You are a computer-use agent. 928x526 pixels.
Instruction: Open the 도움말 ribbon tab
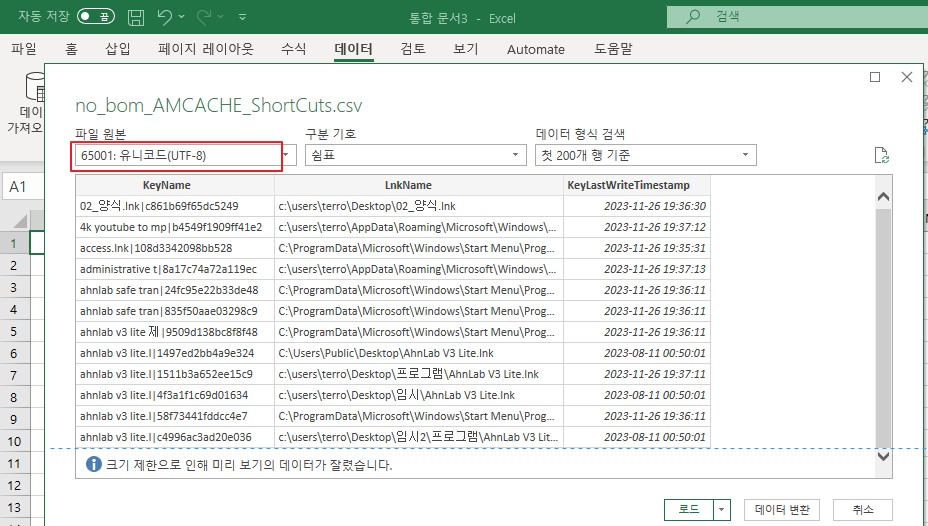613,49
